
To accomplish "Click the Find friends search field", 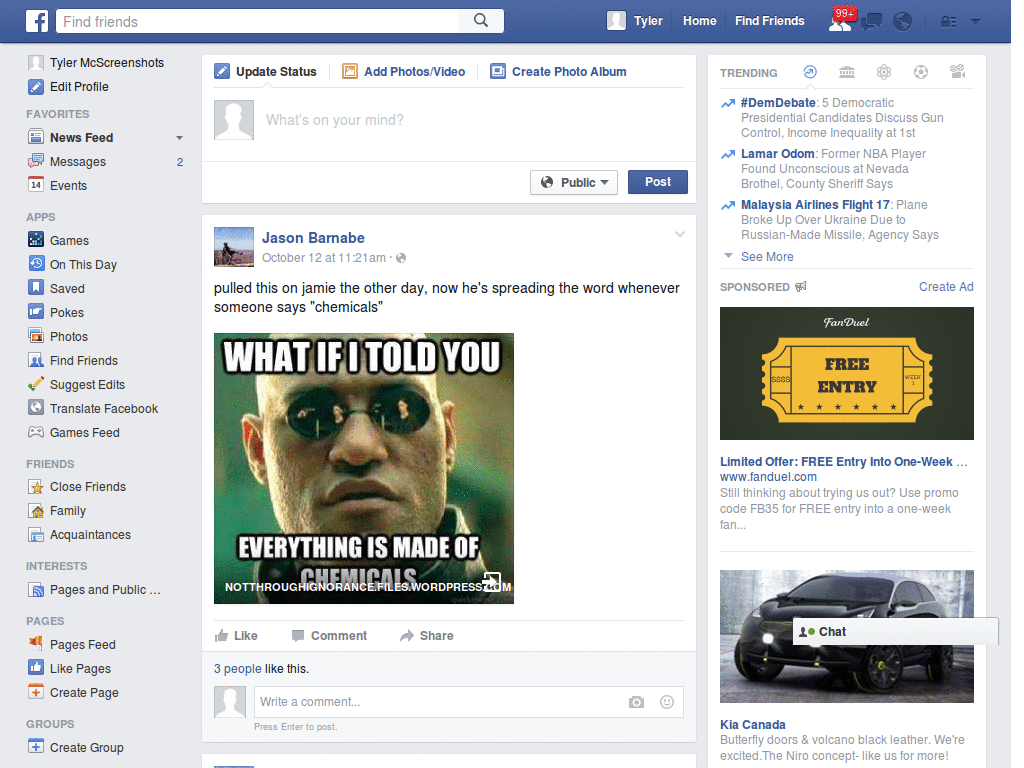I will [257, 21].
